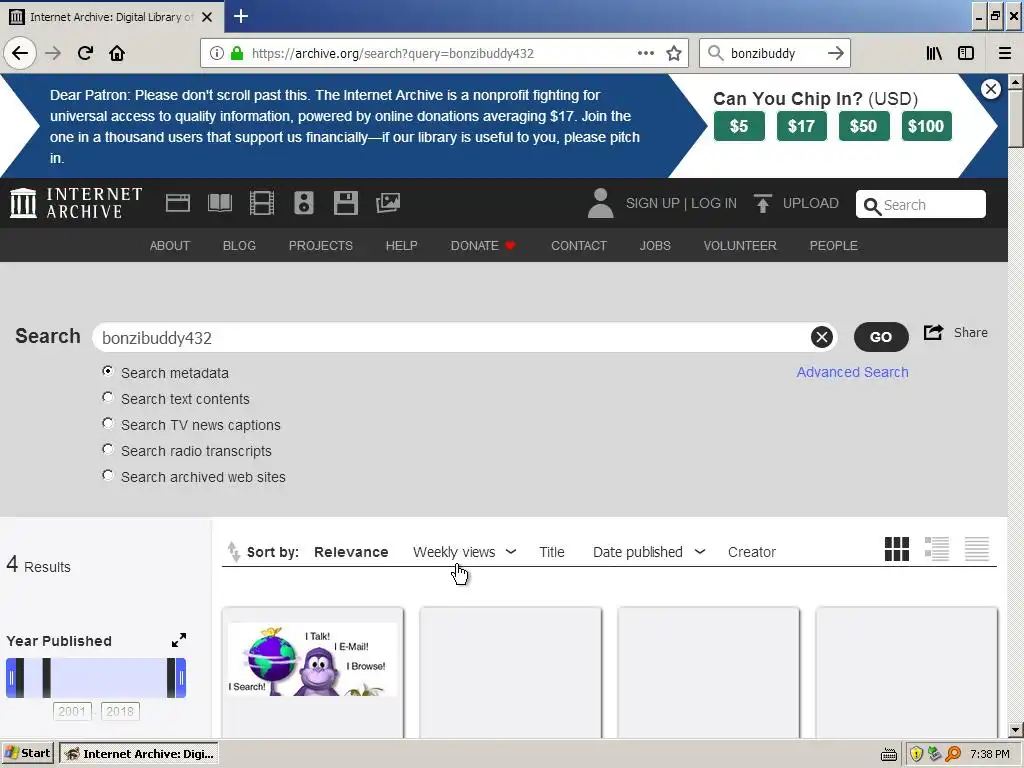Go back with the browser Back arrow
The height and width of the screenshot is (768, 1024).
point(20,53)
